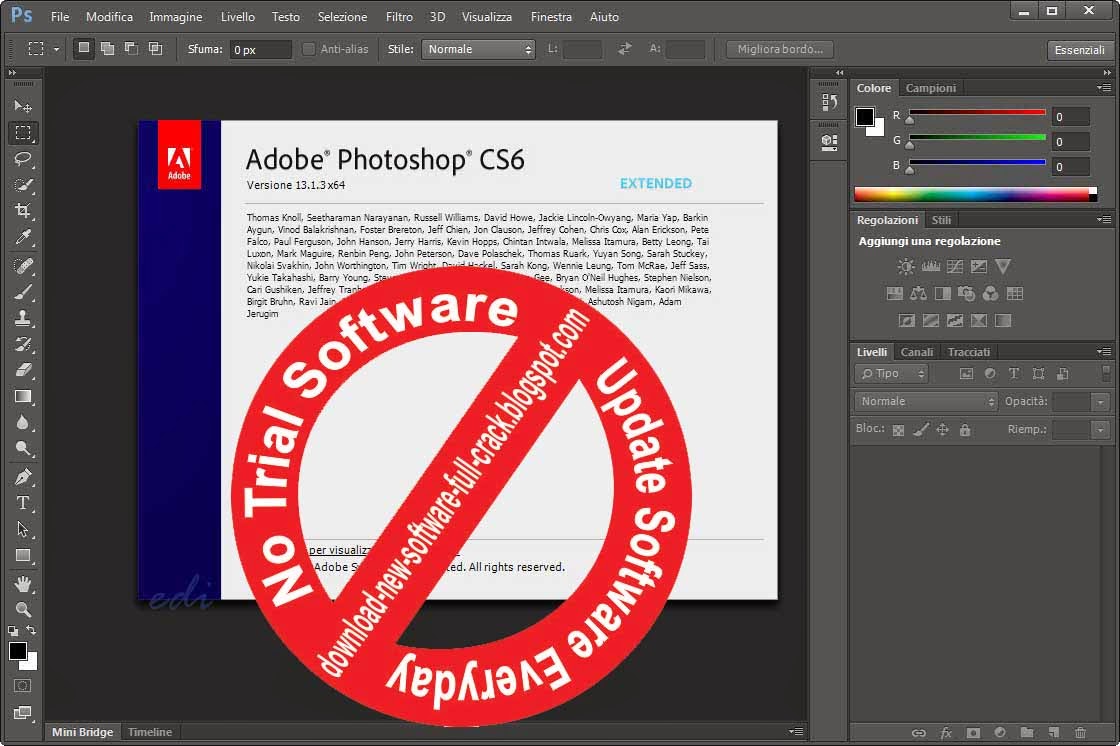Switch to the Canali tab
The width and height of the screenshot is (1120, 746).
(917, 352)
